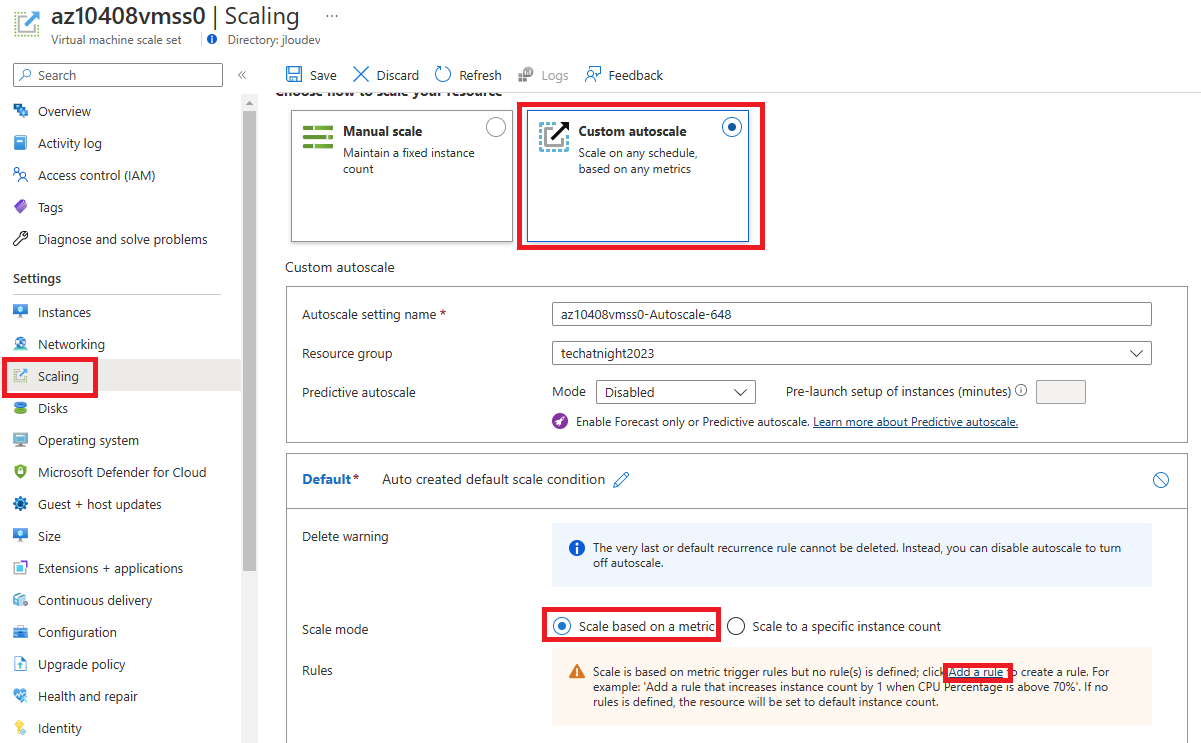Image resolution: width=1201 pixels, height=743 pixels.
Task: Click the disable icon on Default condition
Action: pos(1161,480)
